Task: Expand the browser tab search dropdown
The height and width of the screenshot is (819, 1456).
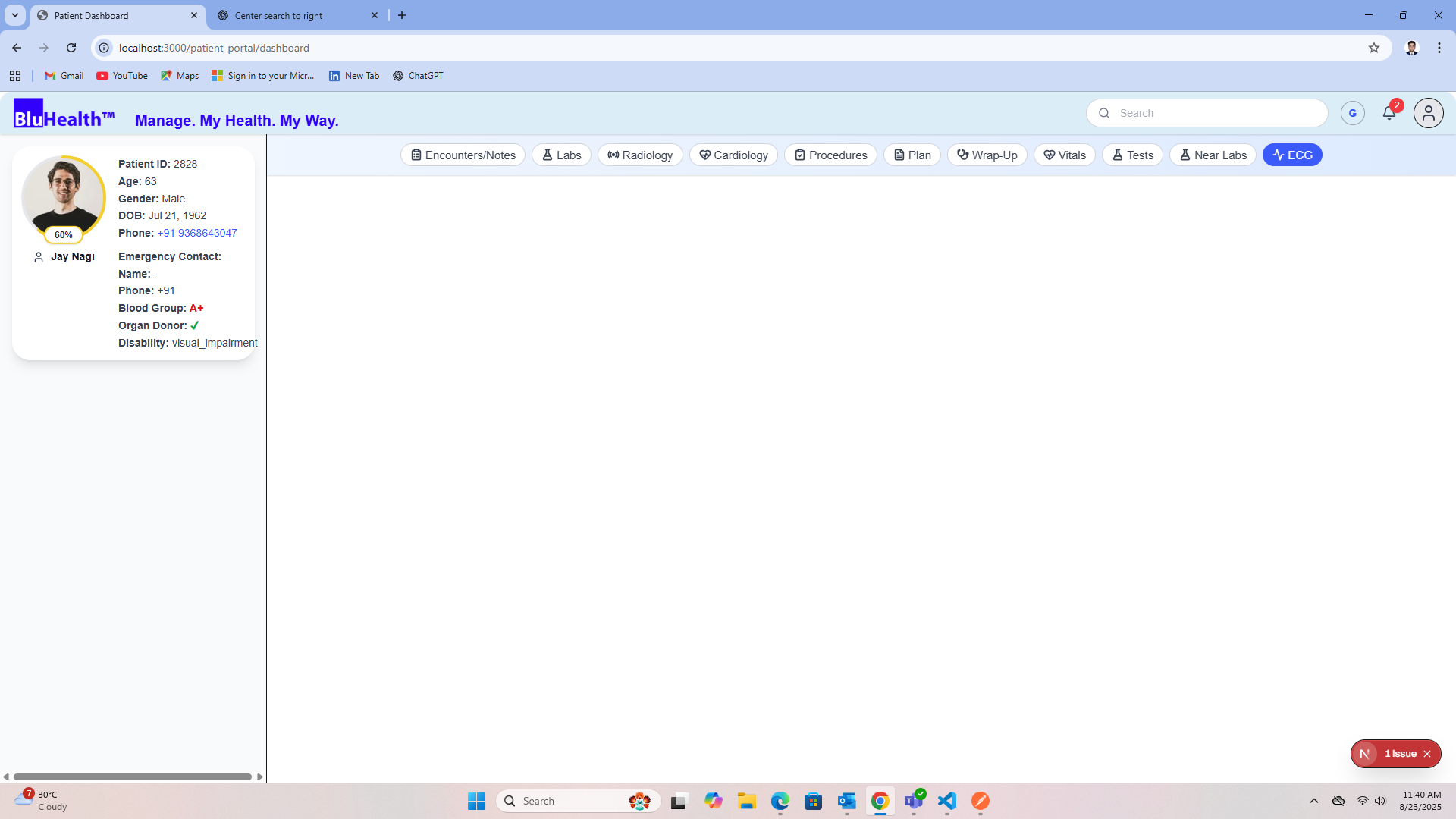Action: coord(14,15)
